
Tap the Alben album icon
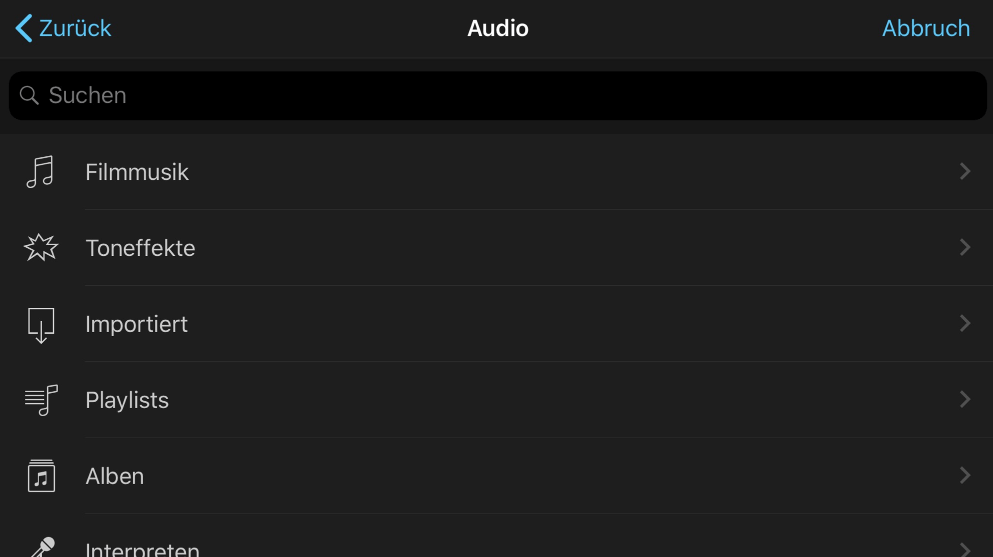[41, 476]
